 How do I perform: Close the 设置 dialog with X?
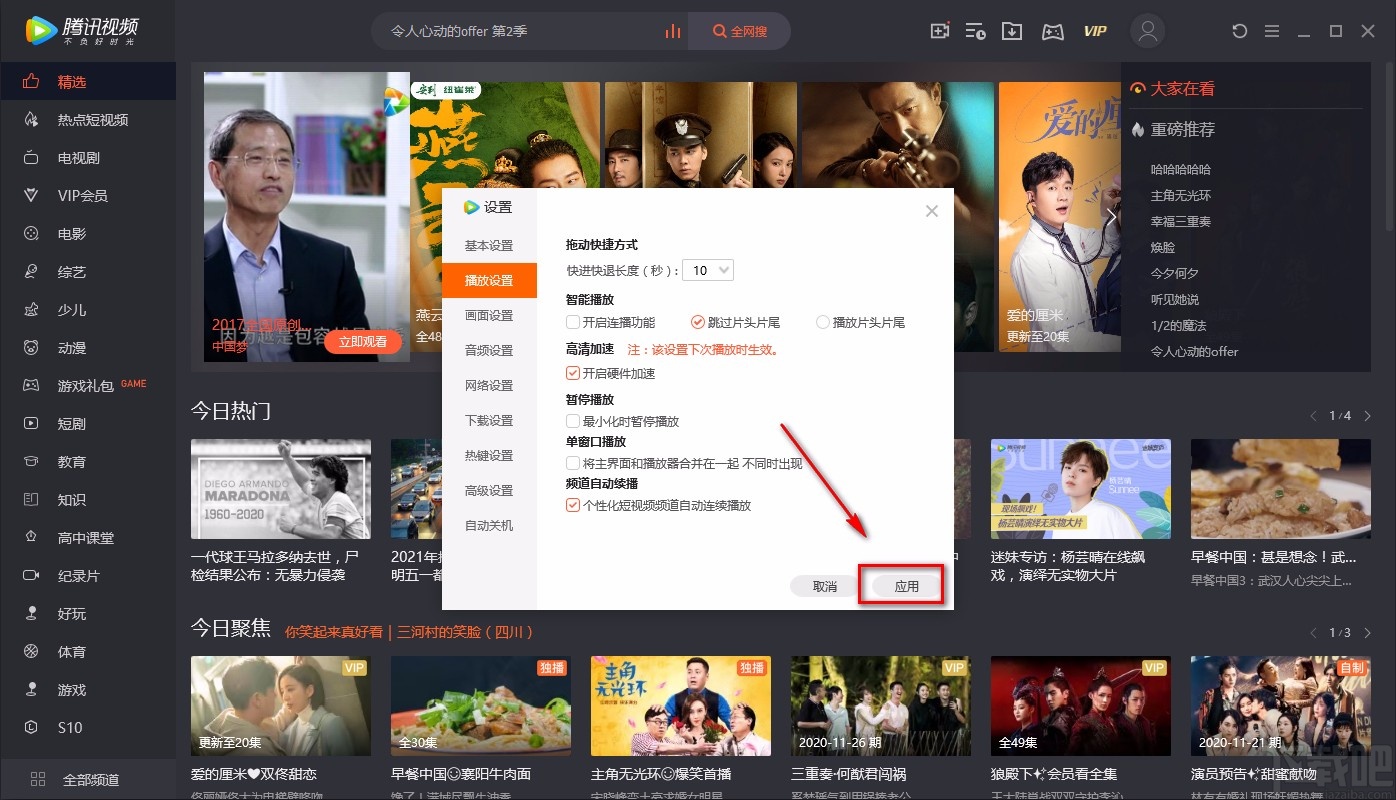(x=932, y=211)
